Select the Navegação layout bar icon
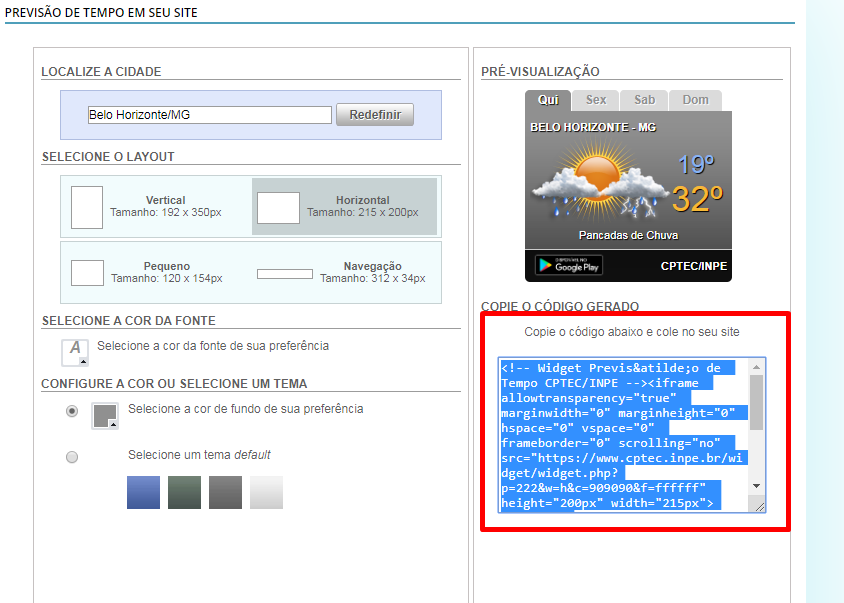Image resolution: width=844 pixels, height=603 pixels. tap(284, 273)
